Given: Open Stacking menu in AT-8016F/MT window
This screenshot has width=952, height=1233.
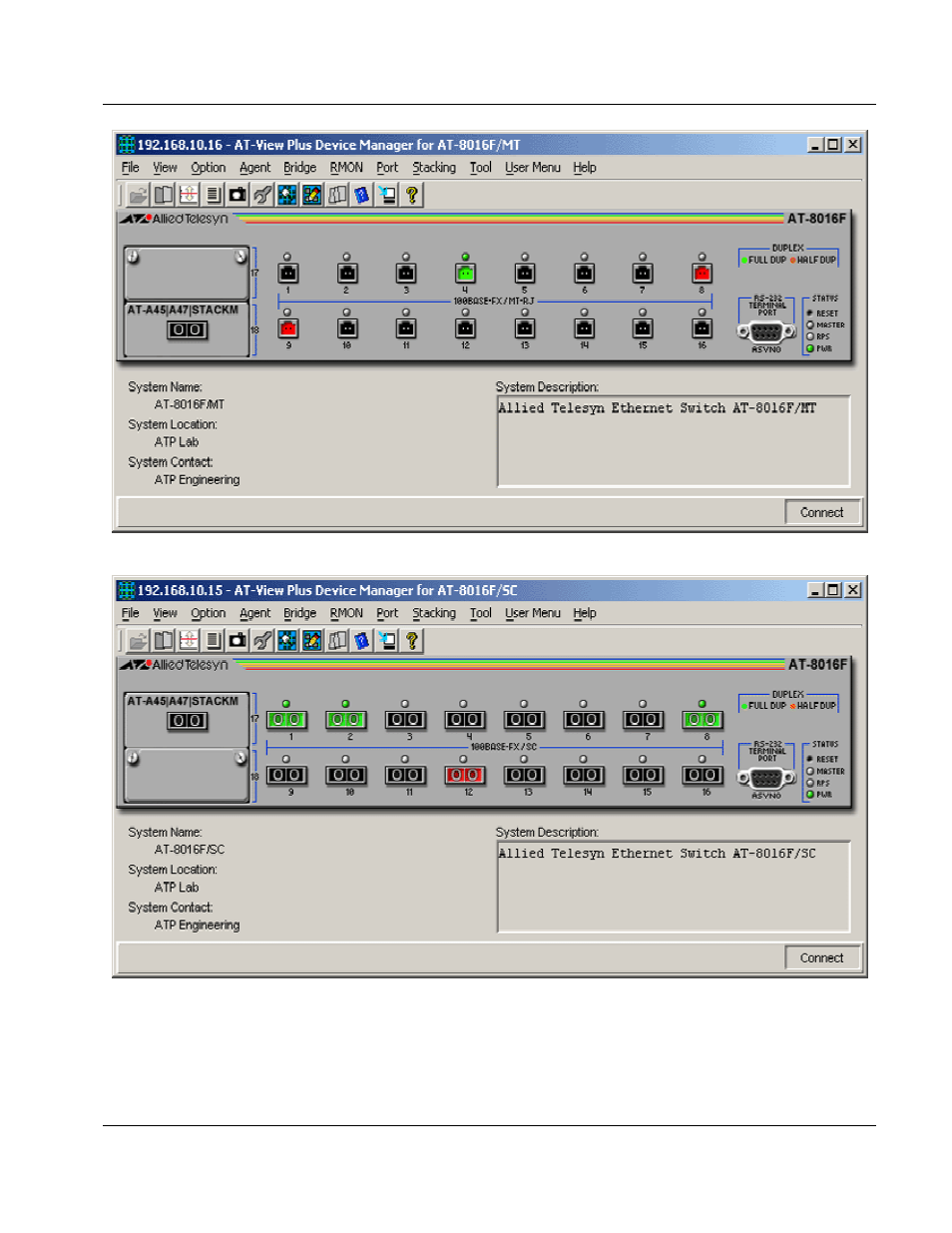Looking at the screenshot, I should click(434, 168).
